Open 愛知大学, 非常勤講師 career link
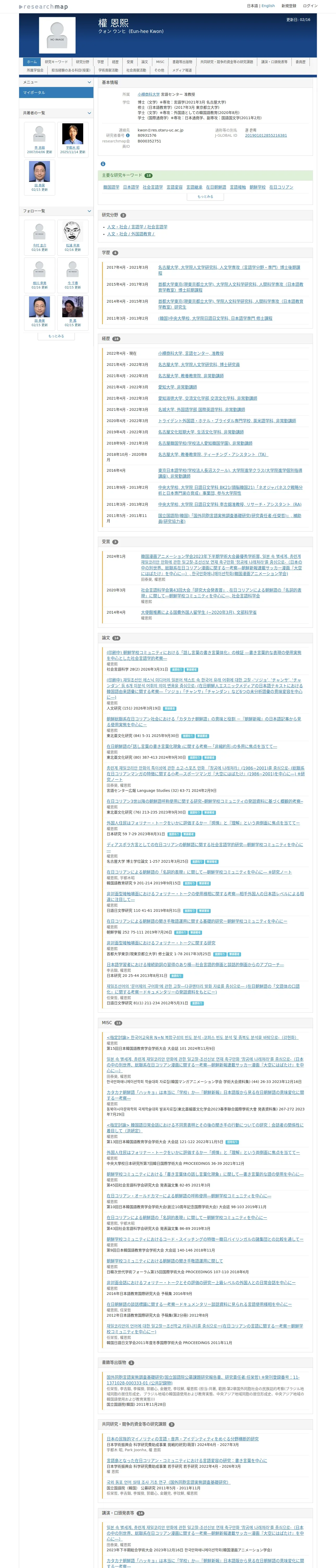 pos(177,387)
